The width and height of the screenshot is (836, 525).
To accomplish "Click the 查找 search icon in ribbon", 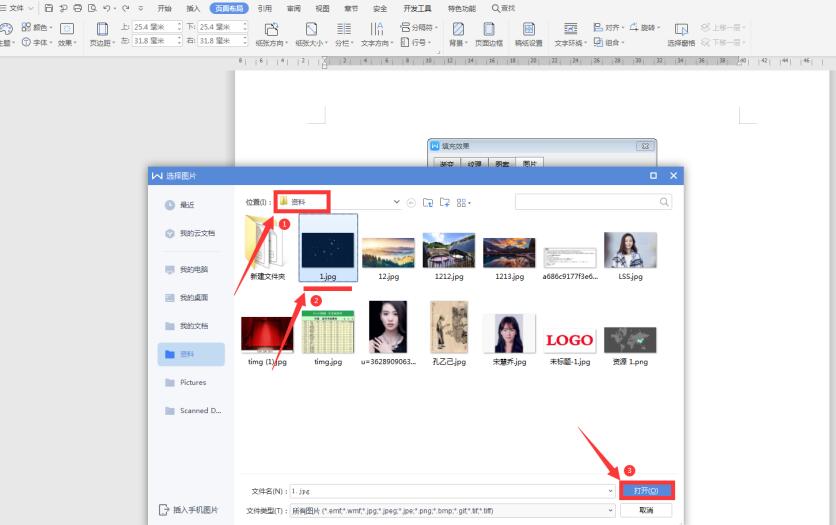I will coord(503,8).
